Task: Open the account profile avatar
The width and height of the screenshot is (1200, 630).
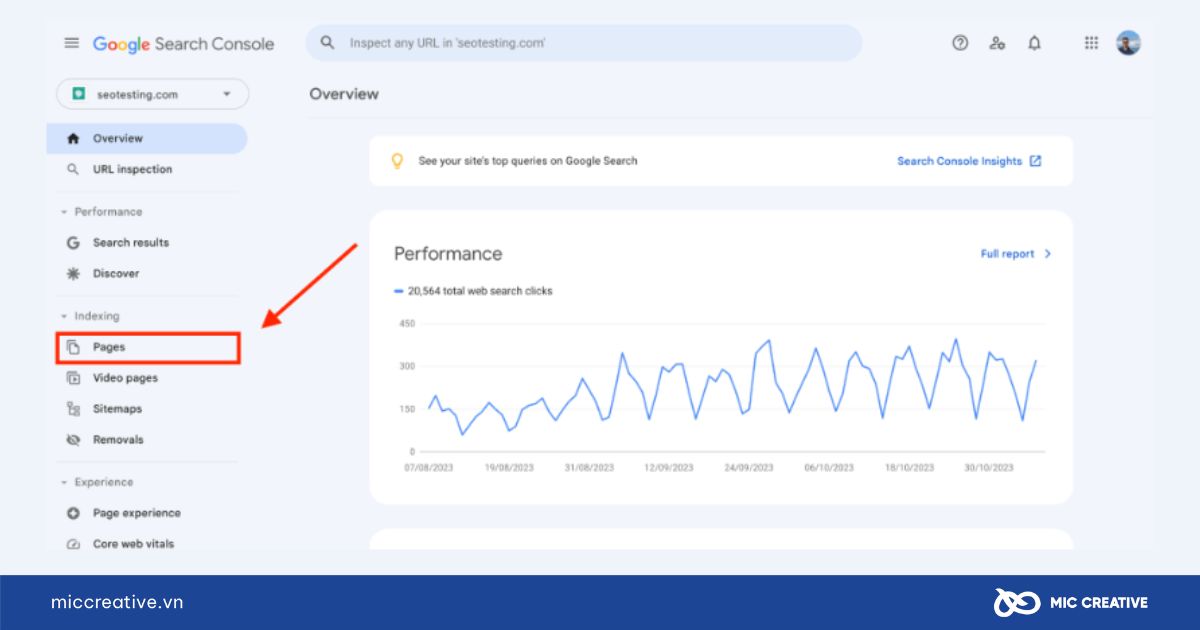Action: coord(1128,43)
